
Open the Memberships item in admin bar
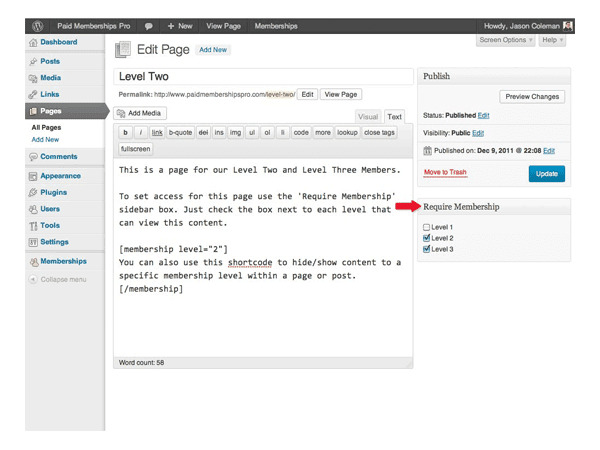[x=276, y=25]
